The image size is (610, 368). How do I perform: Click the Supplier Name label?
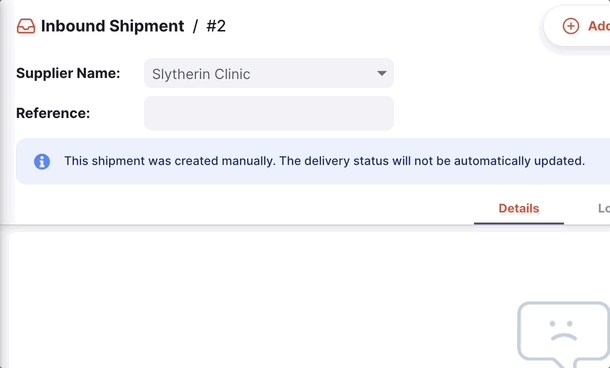click(x=68, y=73)
